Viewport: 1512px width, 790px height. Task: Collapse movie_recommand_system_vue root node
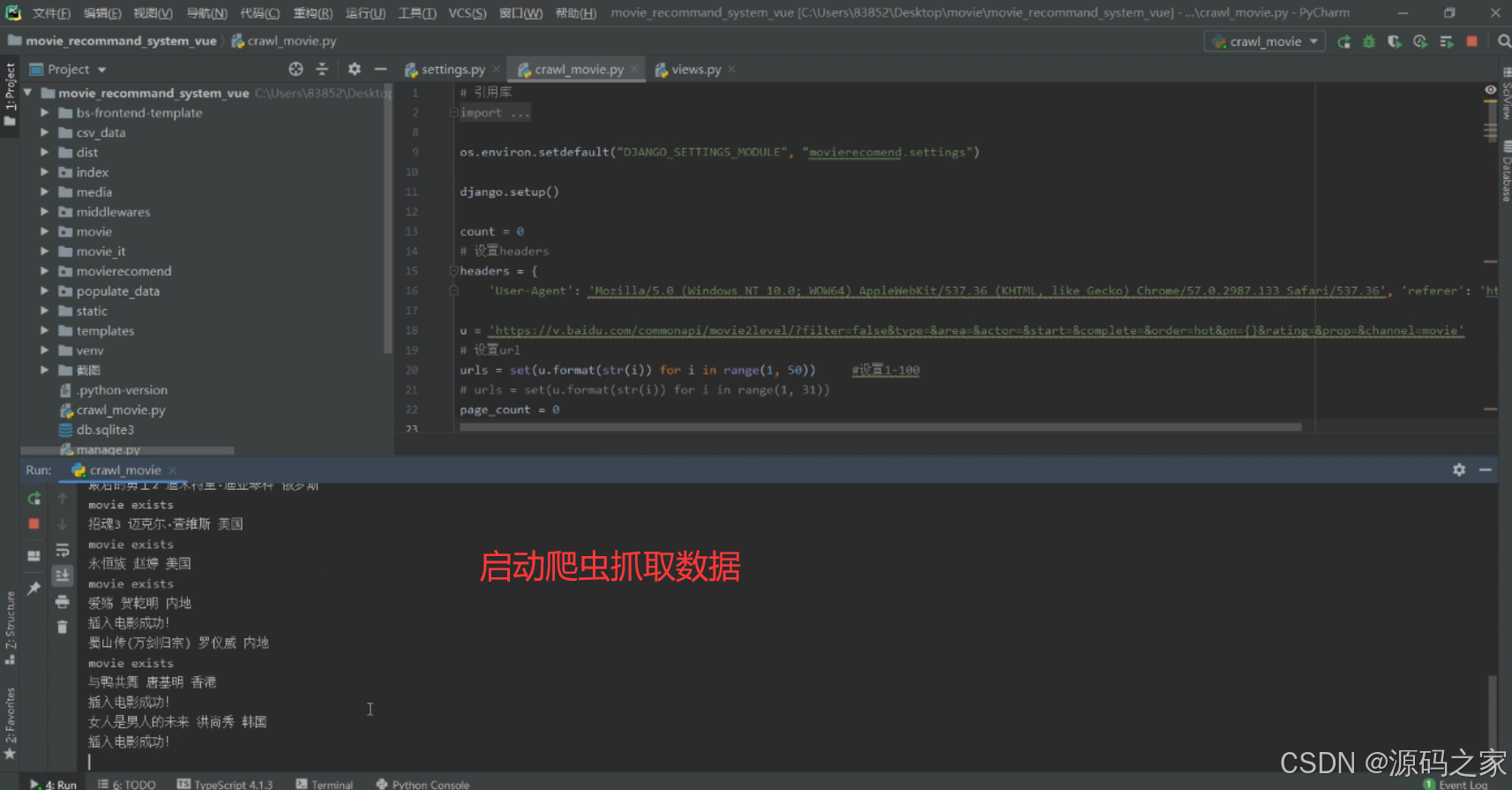pos(28,93)
